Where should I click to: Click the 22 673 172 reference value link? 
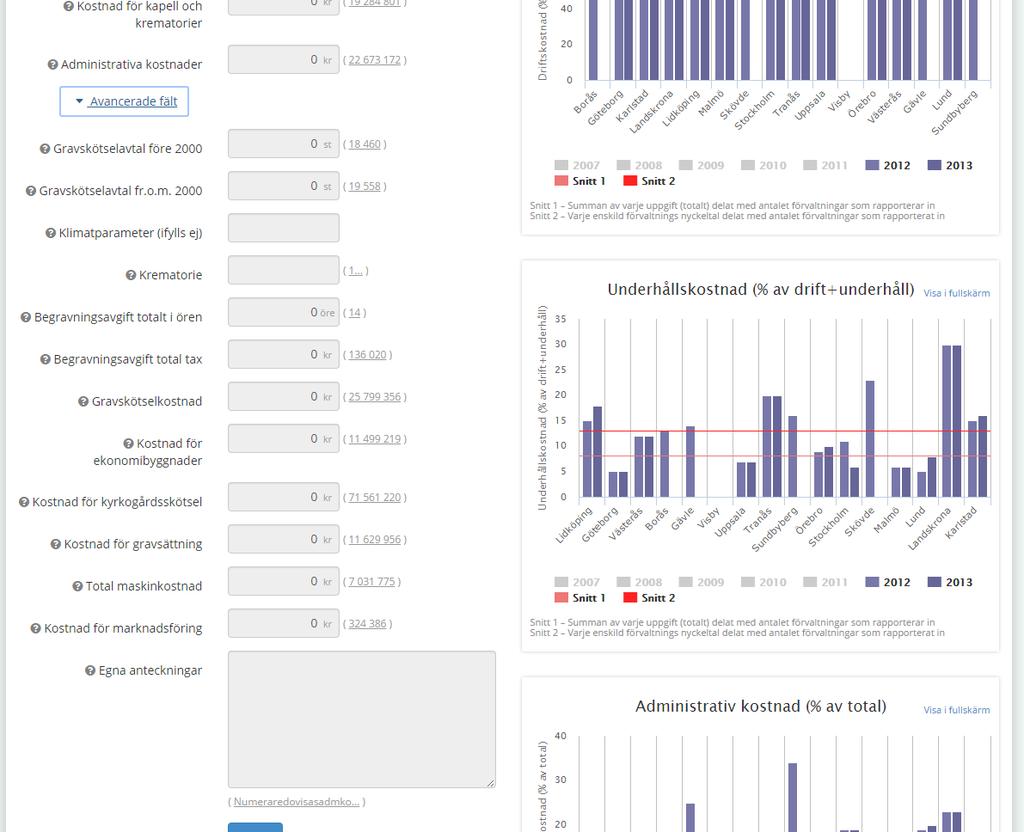374,60
